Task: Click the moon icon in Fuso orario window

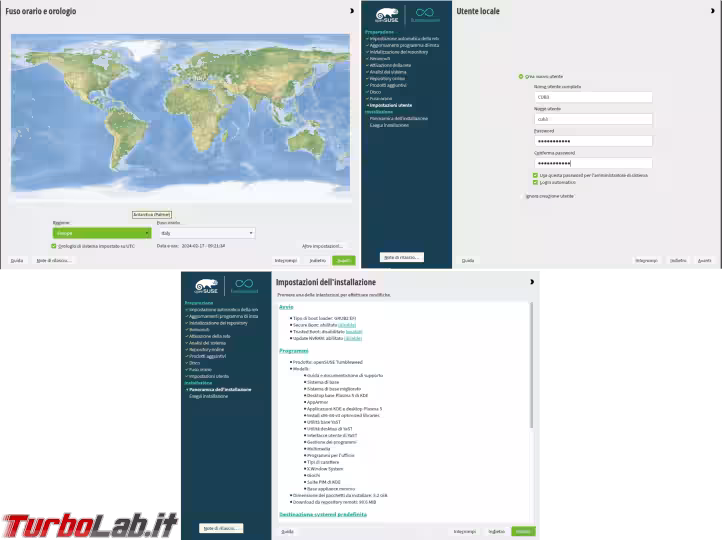Action: point(352,11)
